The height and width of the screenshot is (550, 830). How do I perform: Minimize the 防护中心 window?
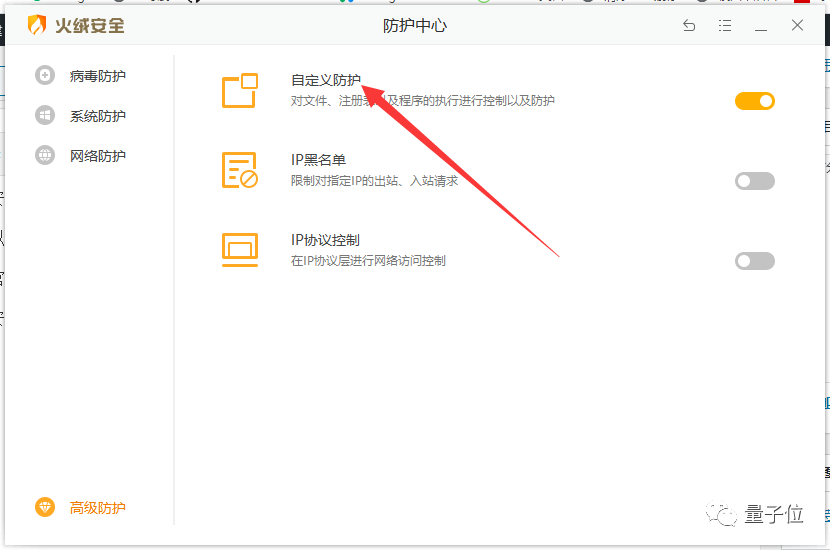(761, 29)
